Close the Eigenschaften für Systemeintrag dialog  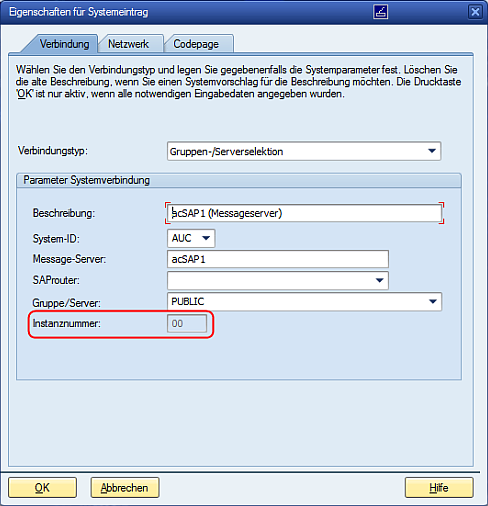tap(475, 12)
